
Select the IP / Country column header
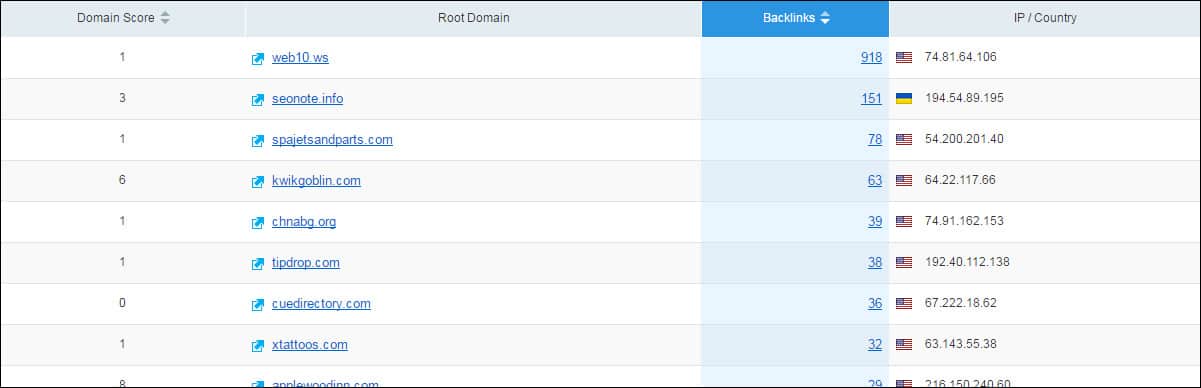point(1044,18)
